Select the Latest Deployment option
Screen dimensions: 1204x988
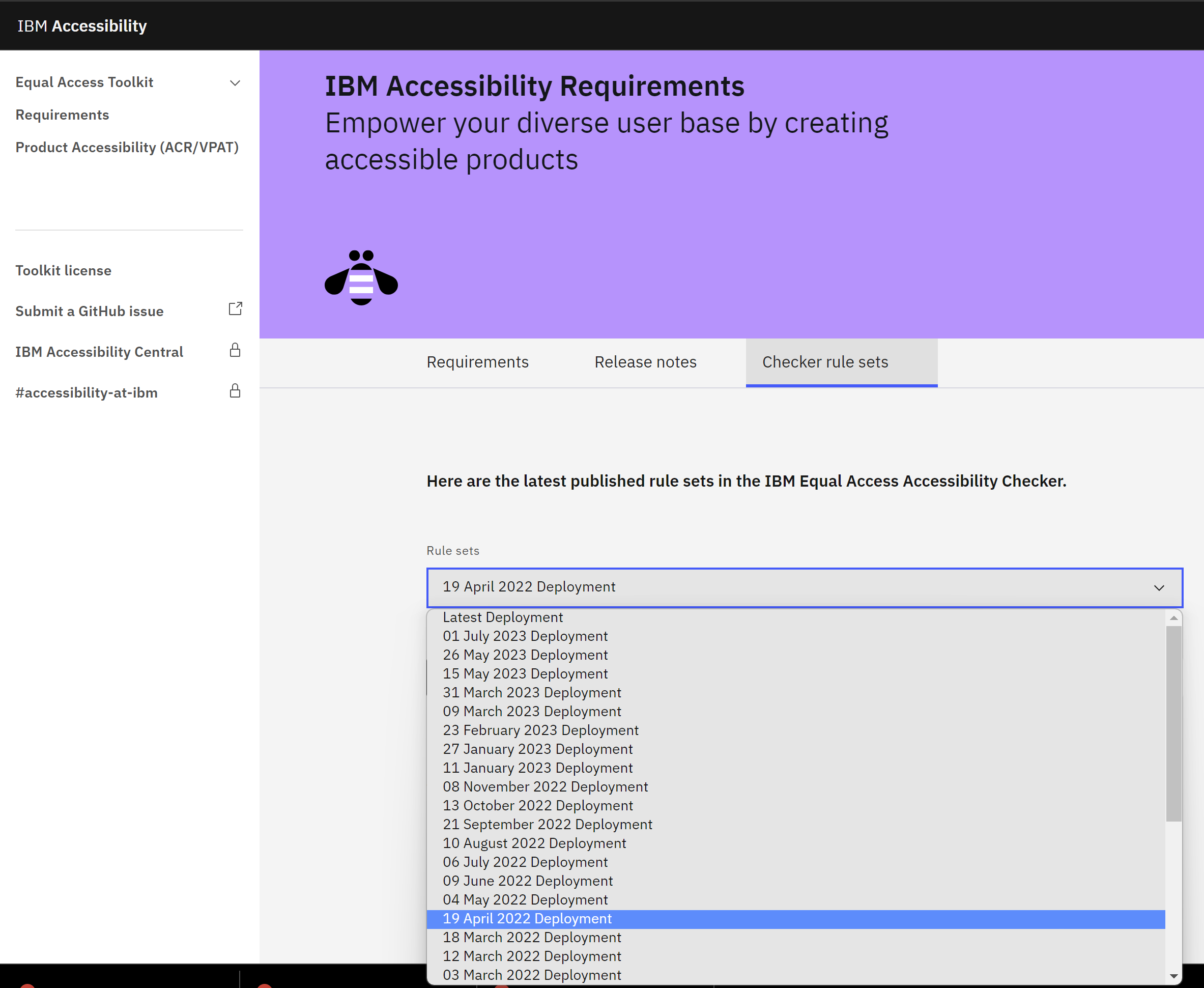tap(503, 617)
